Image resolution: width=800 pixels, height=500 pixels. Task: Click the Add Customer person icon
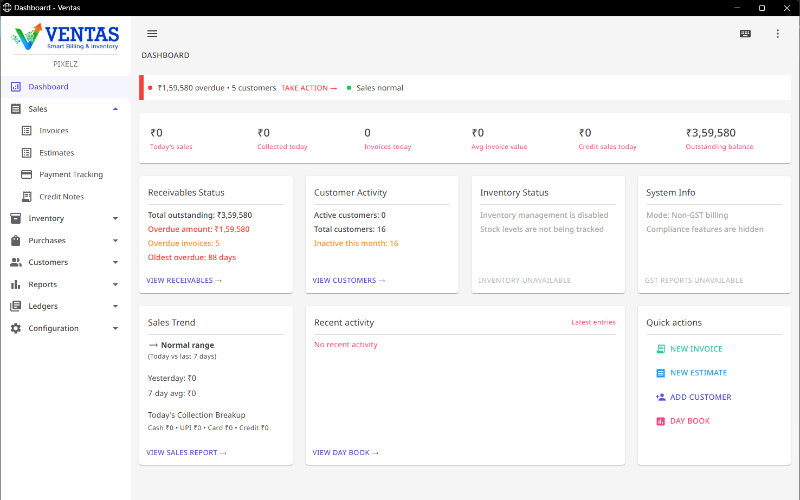coord(660,397)
